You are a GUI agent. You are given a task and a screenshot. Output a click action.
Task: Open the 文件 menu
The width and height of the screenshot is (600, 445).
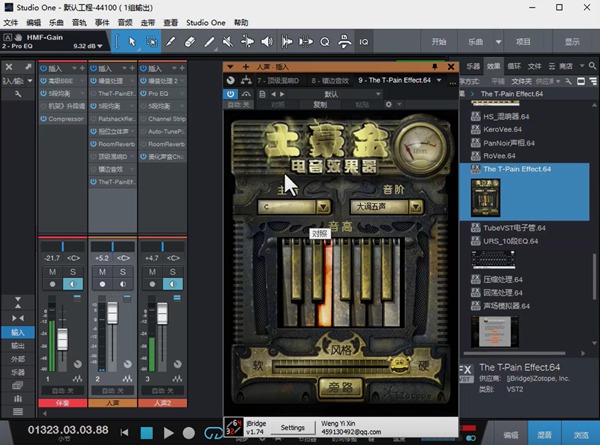click(x=11, y=23)
